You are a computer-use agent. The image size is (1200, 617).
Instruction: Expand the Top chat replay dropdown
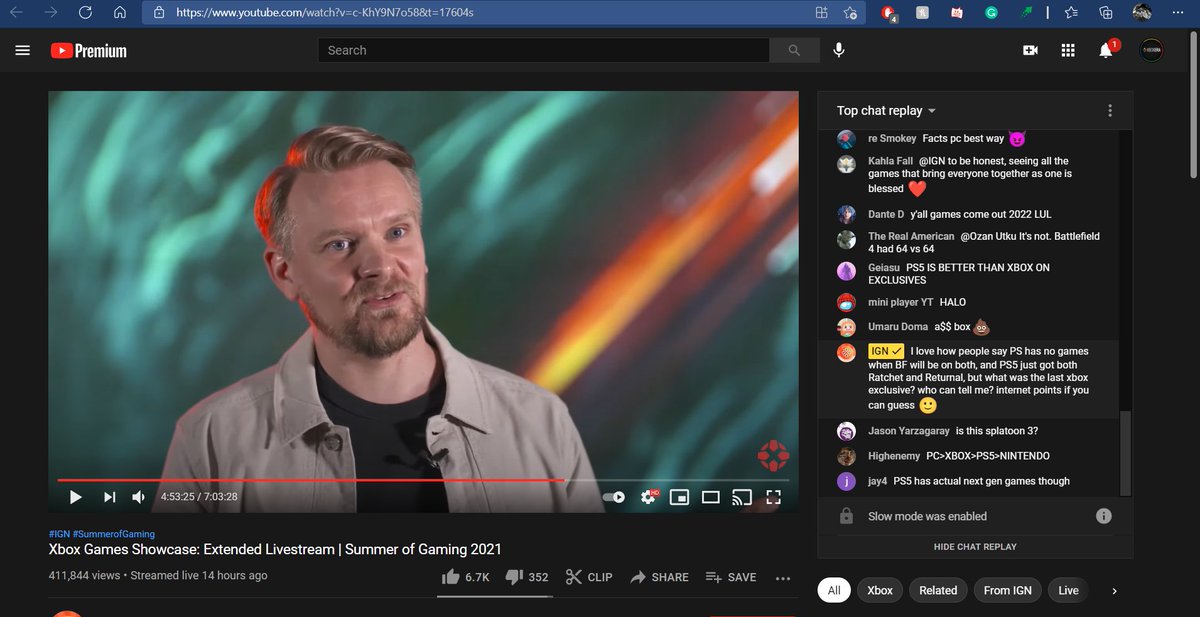click(x=887, y=111)
